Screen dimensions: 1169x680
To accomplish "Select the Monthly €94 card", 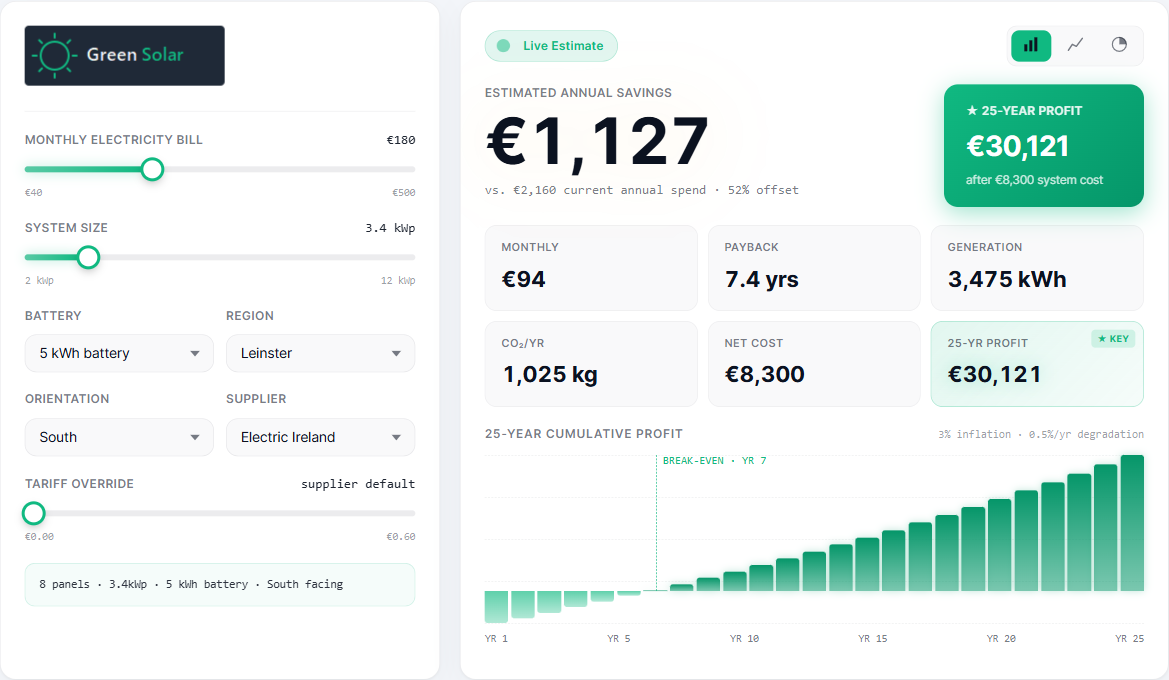I will coord(591,268).
